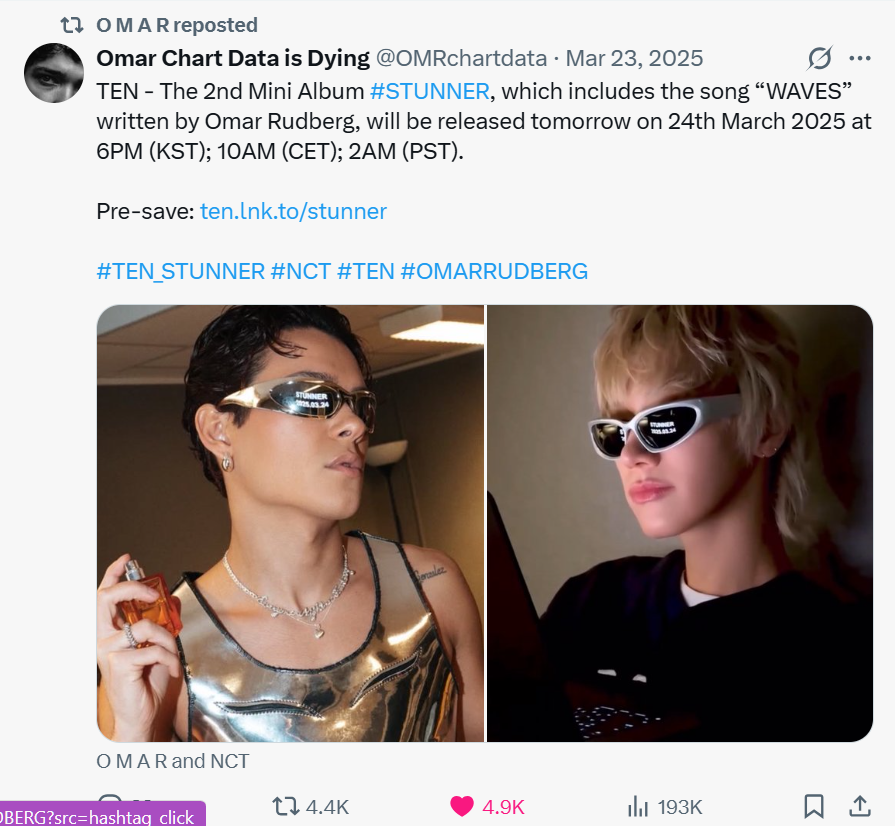Open the "O M A R reposted" link
This screenshot has width=895, height=826.
pos(177,25)
